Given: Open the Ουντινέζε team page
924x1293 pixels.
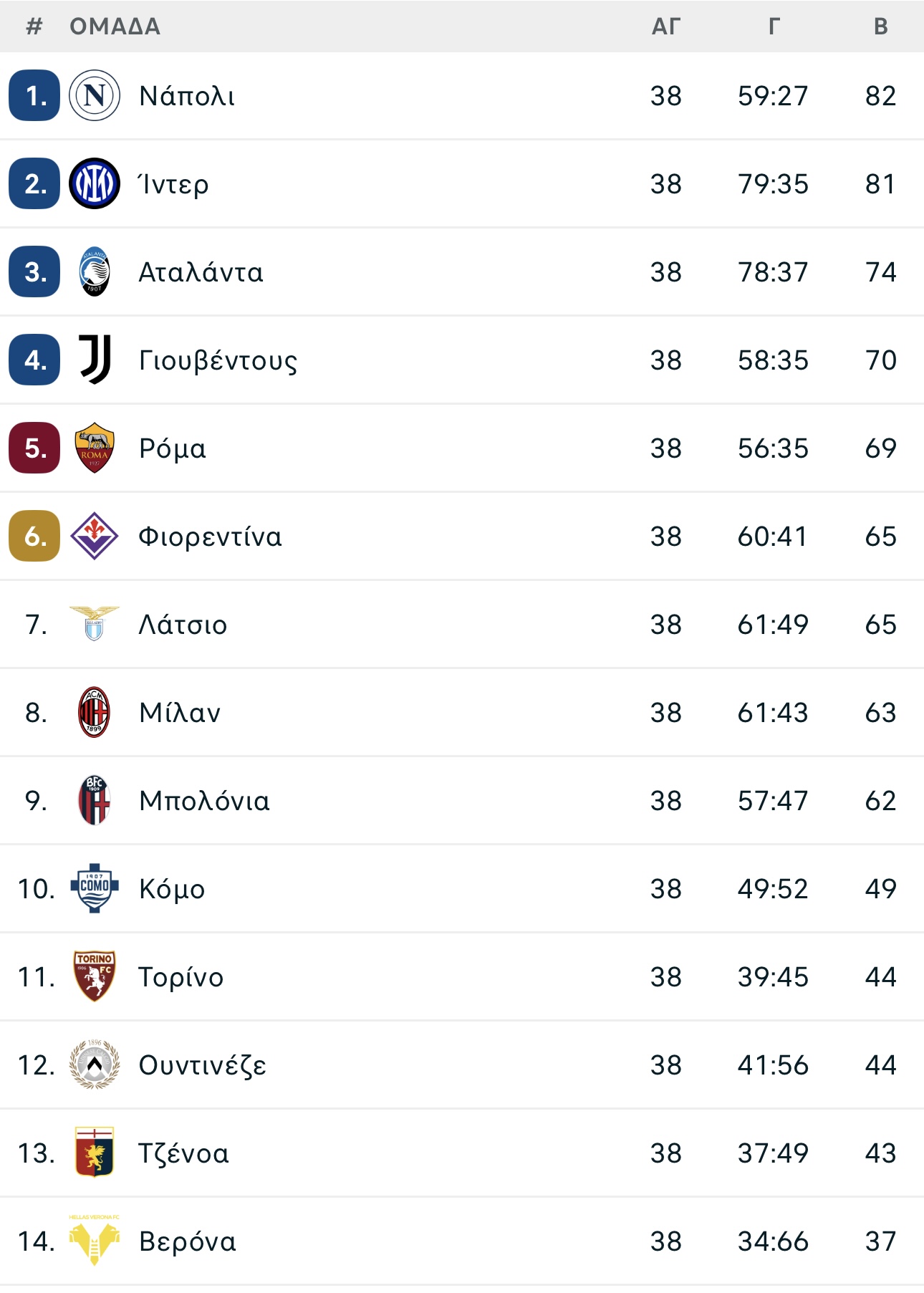Looking at the screenshot, I should [203, 1065].
